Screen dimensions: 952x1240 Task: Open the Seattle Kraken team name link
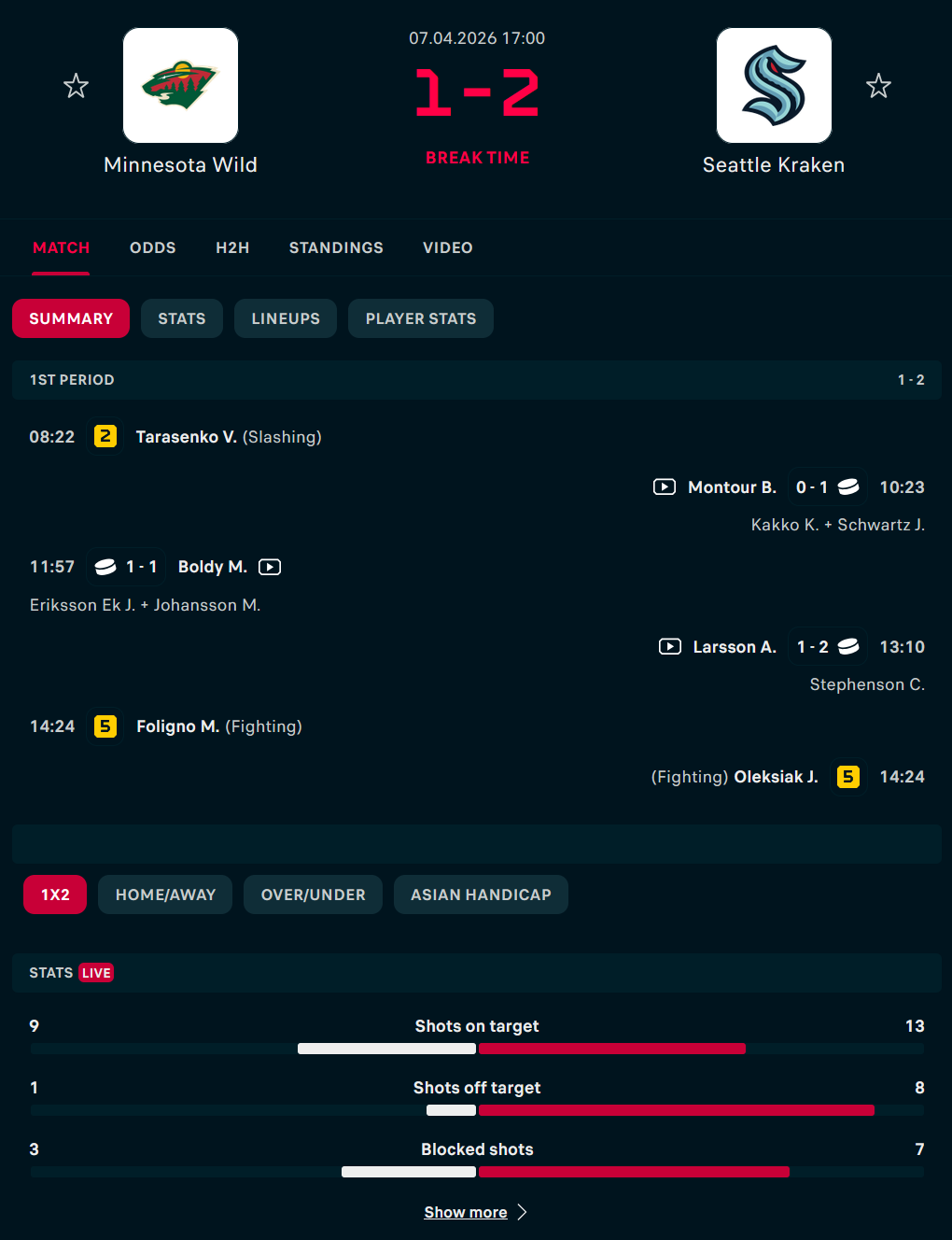pos(774,165)
